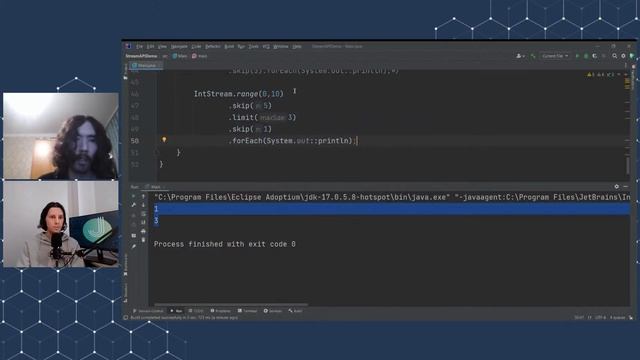640x360 pixels.
Task: Open Build tool window tab at bottom
Action: coord(295,311)
